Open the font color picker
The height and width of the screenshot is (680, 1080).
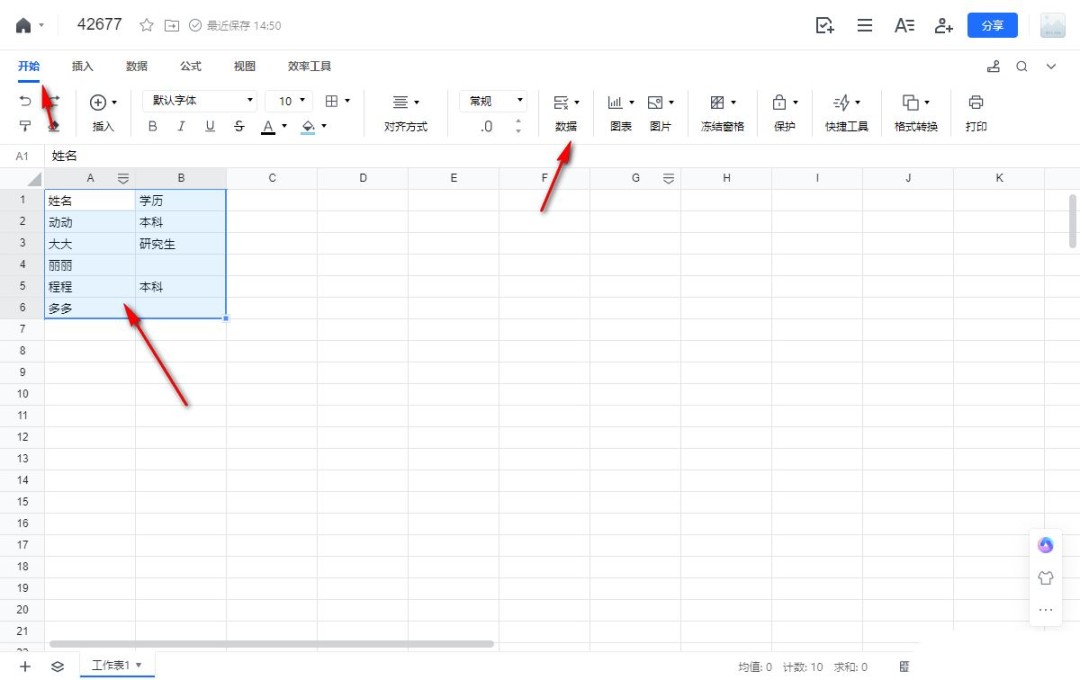click(270, 126)
